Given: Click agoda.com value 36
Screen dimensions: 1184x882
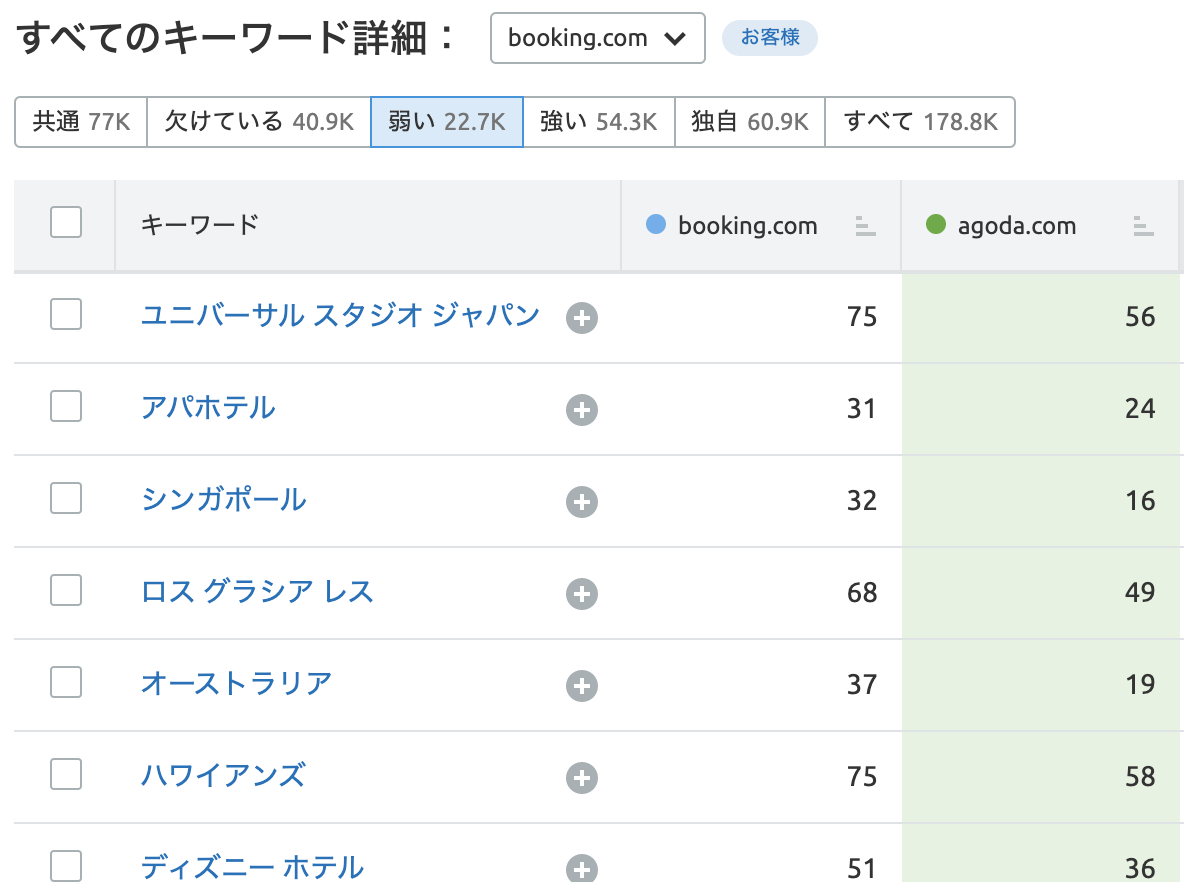Looking at the screenshot, I should pyautogui.click(x=1140, y=868).
